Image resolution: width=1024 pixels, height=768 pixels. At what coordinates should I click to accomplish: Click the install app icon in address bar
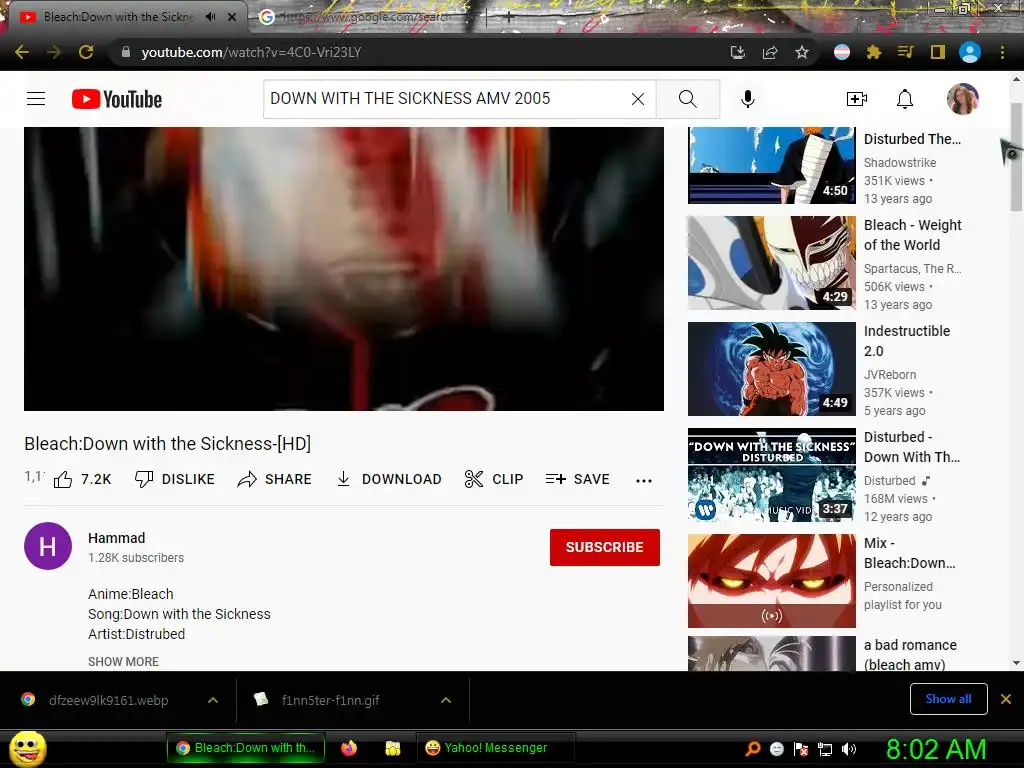click(737, 52)
